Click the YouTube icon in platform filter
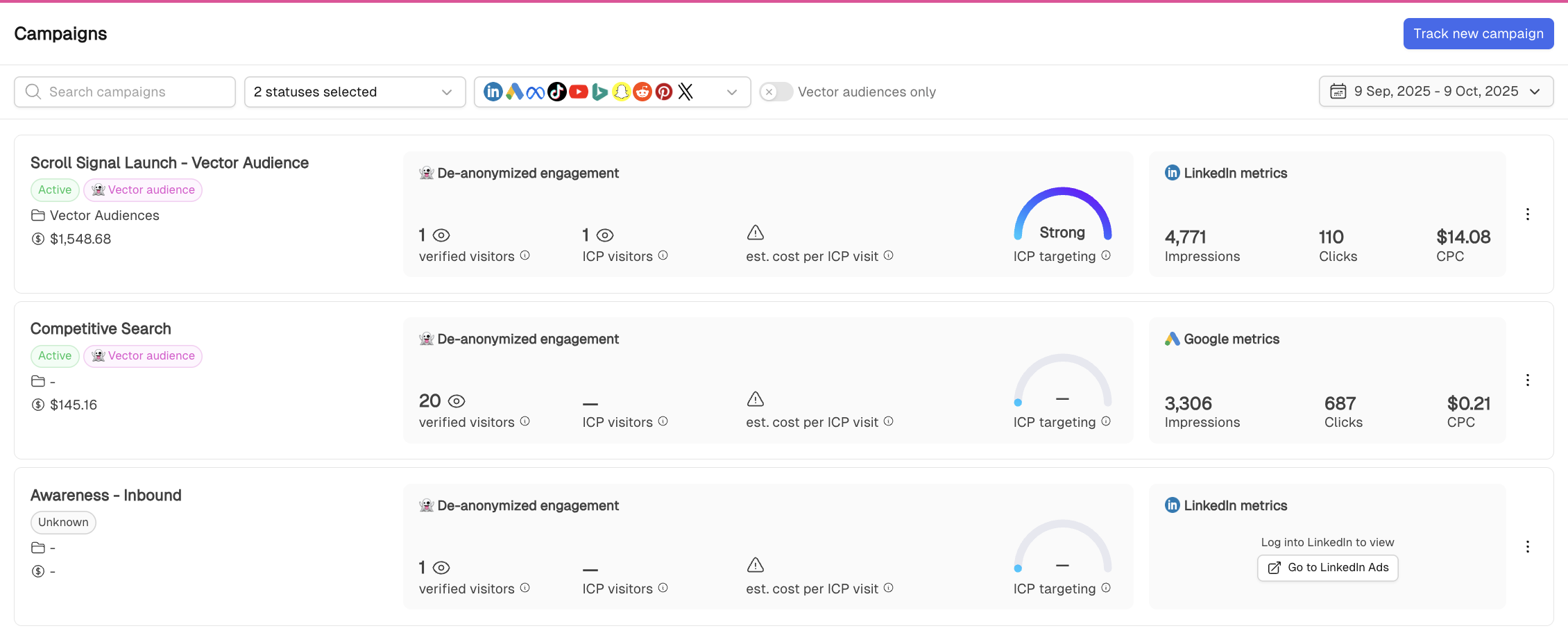 (x=579, y=92)
